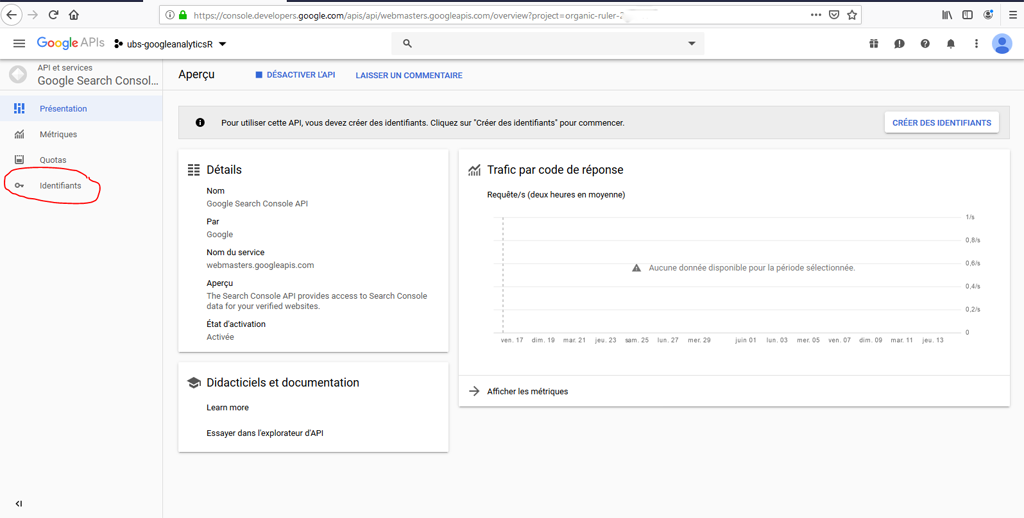1024x518 pixels.
Task: Open the header three-dot settings menu
Action: coord(976,44)
